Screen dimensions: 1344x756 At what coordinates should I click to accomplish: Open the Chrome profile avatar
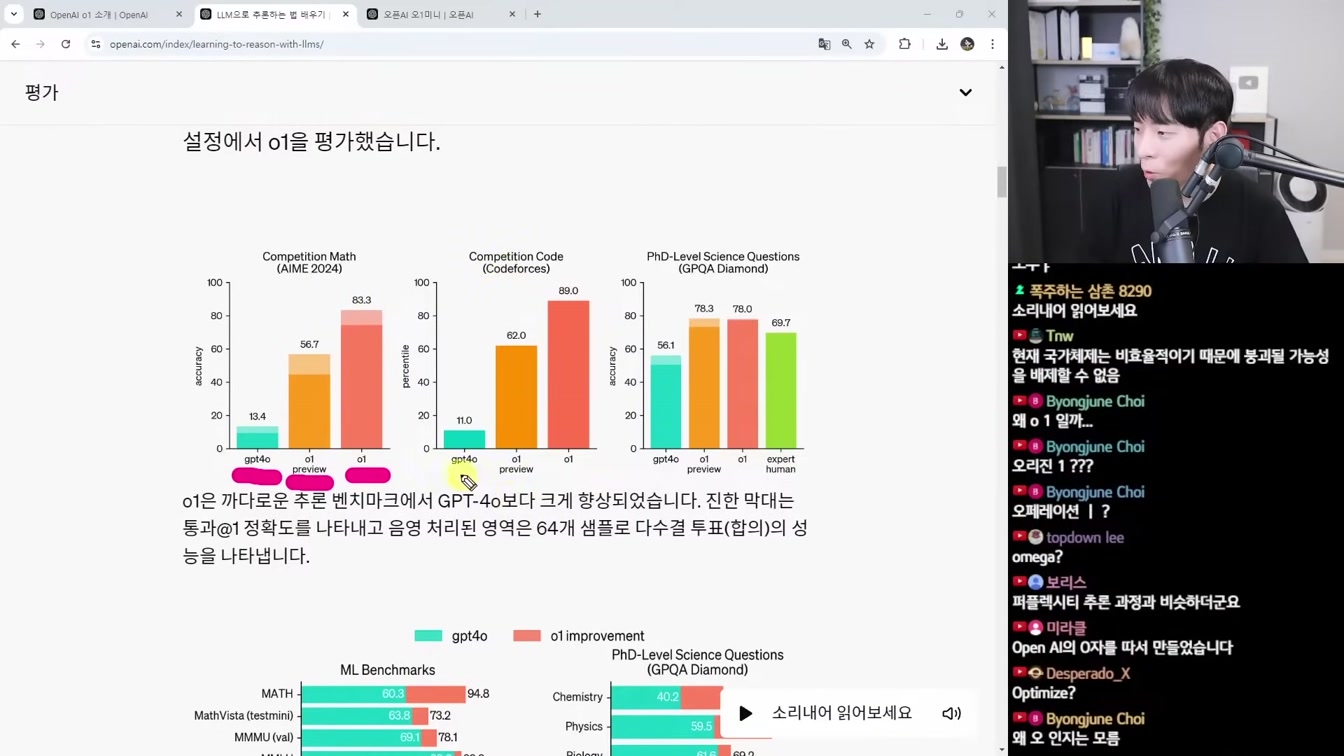pos(967,44)
